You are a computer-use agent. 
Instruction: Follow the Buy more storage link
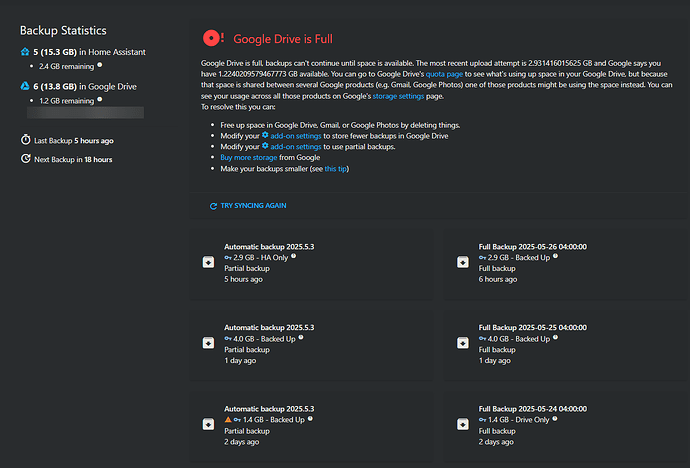coord(249,157)
